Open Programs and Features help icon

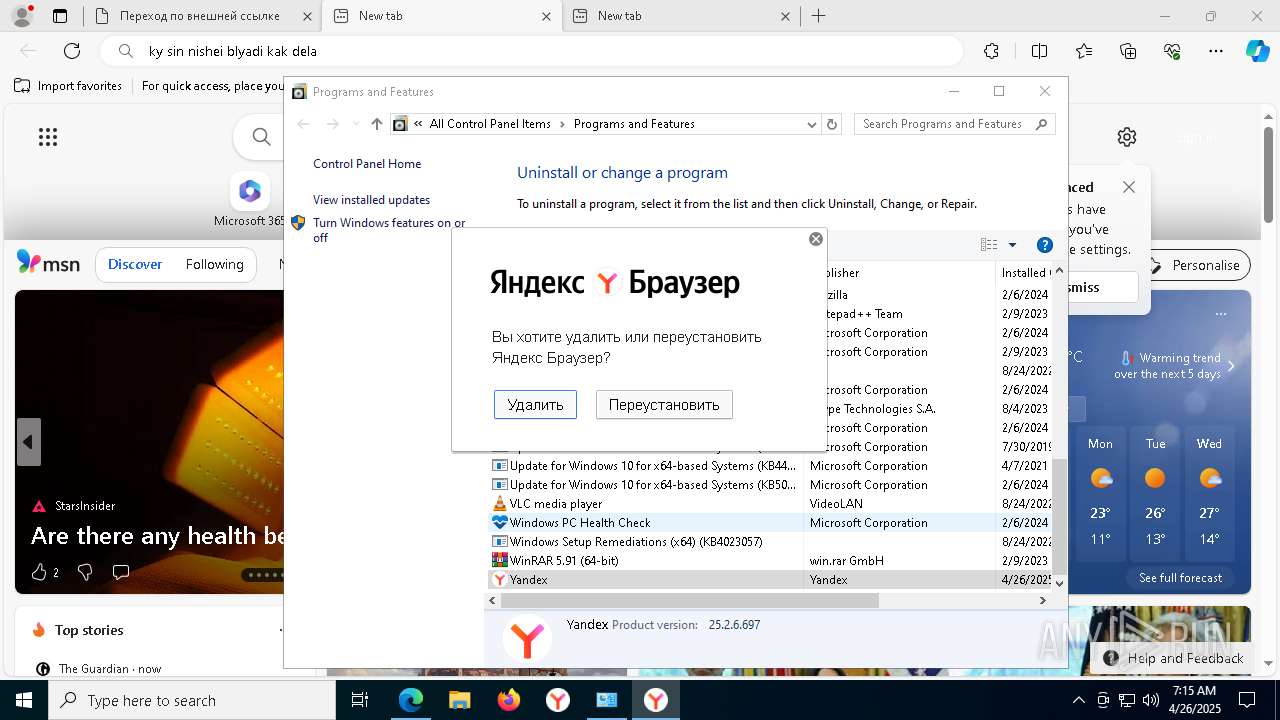tap(1045, 245)
